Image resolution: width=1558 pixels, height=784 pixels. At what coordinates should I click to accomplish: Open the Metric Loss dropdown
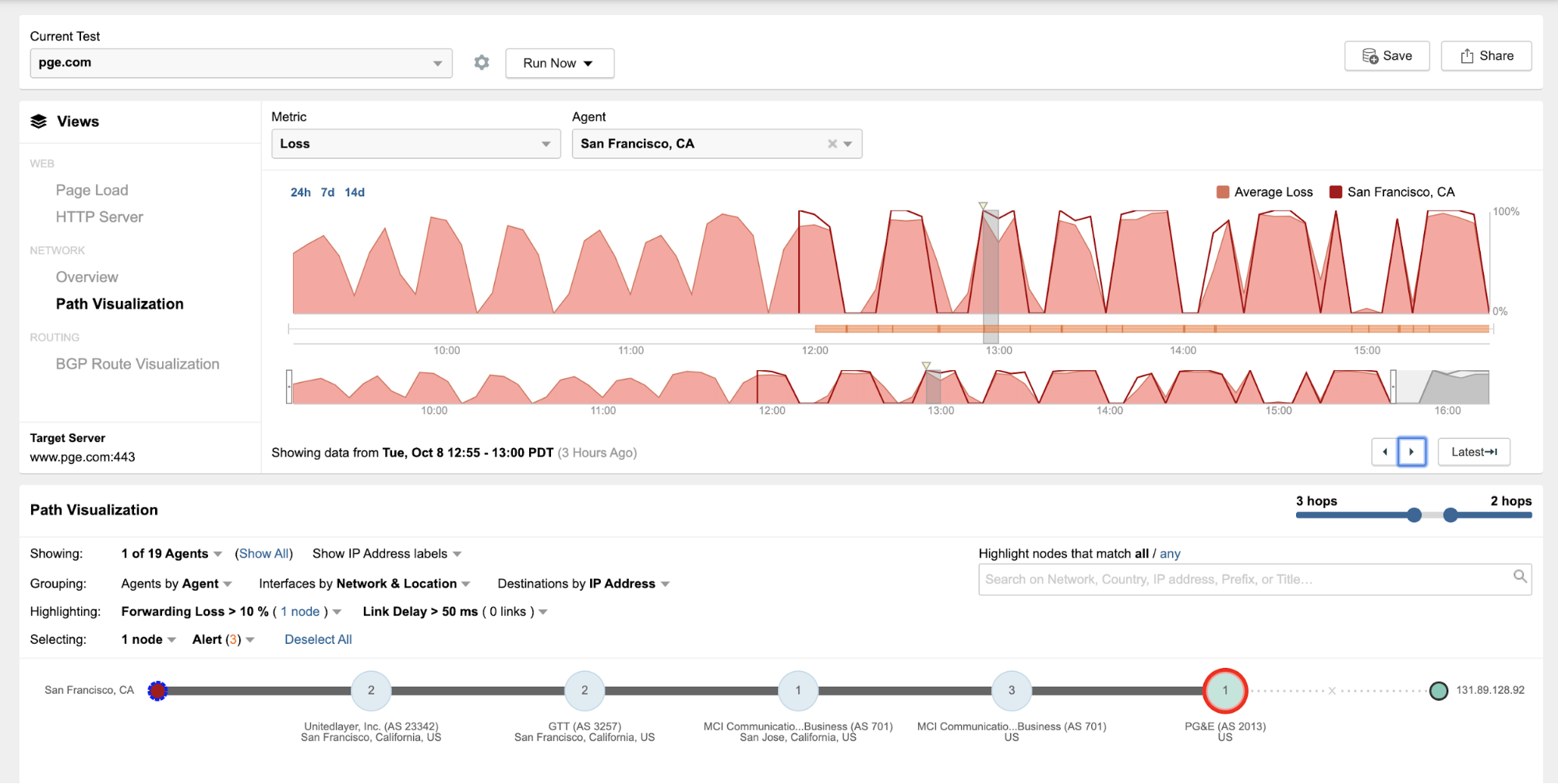pos(415,144)
